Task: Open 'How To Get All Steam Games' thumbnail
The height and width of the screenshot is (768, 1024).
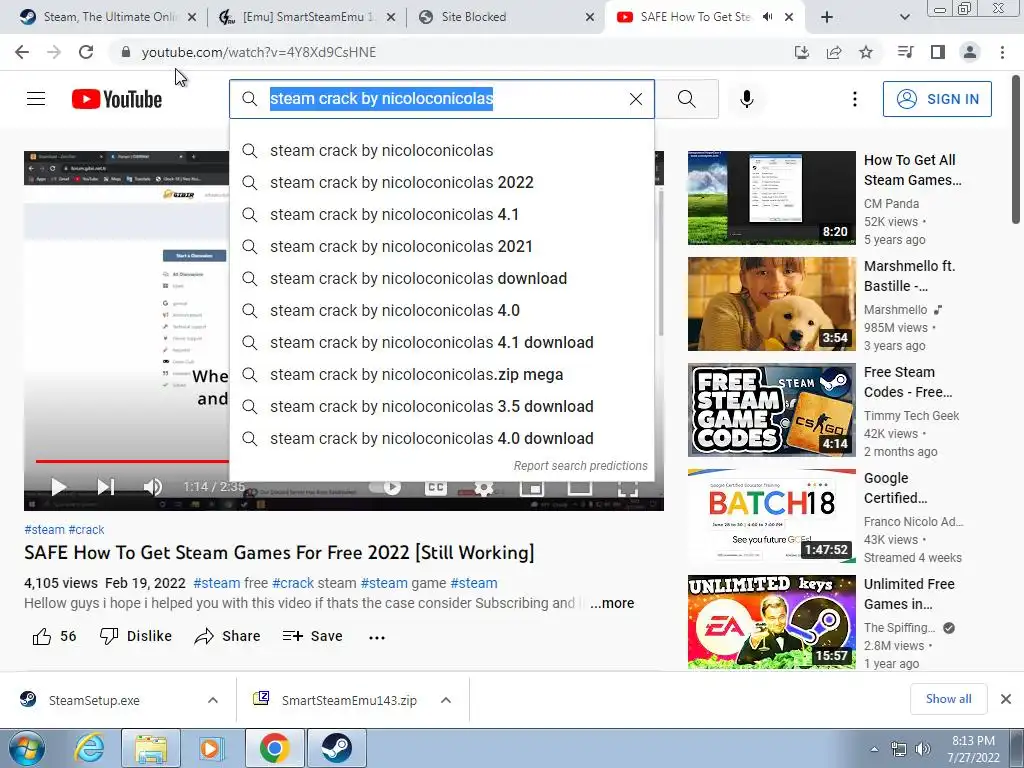Action: tap(772, 198)
